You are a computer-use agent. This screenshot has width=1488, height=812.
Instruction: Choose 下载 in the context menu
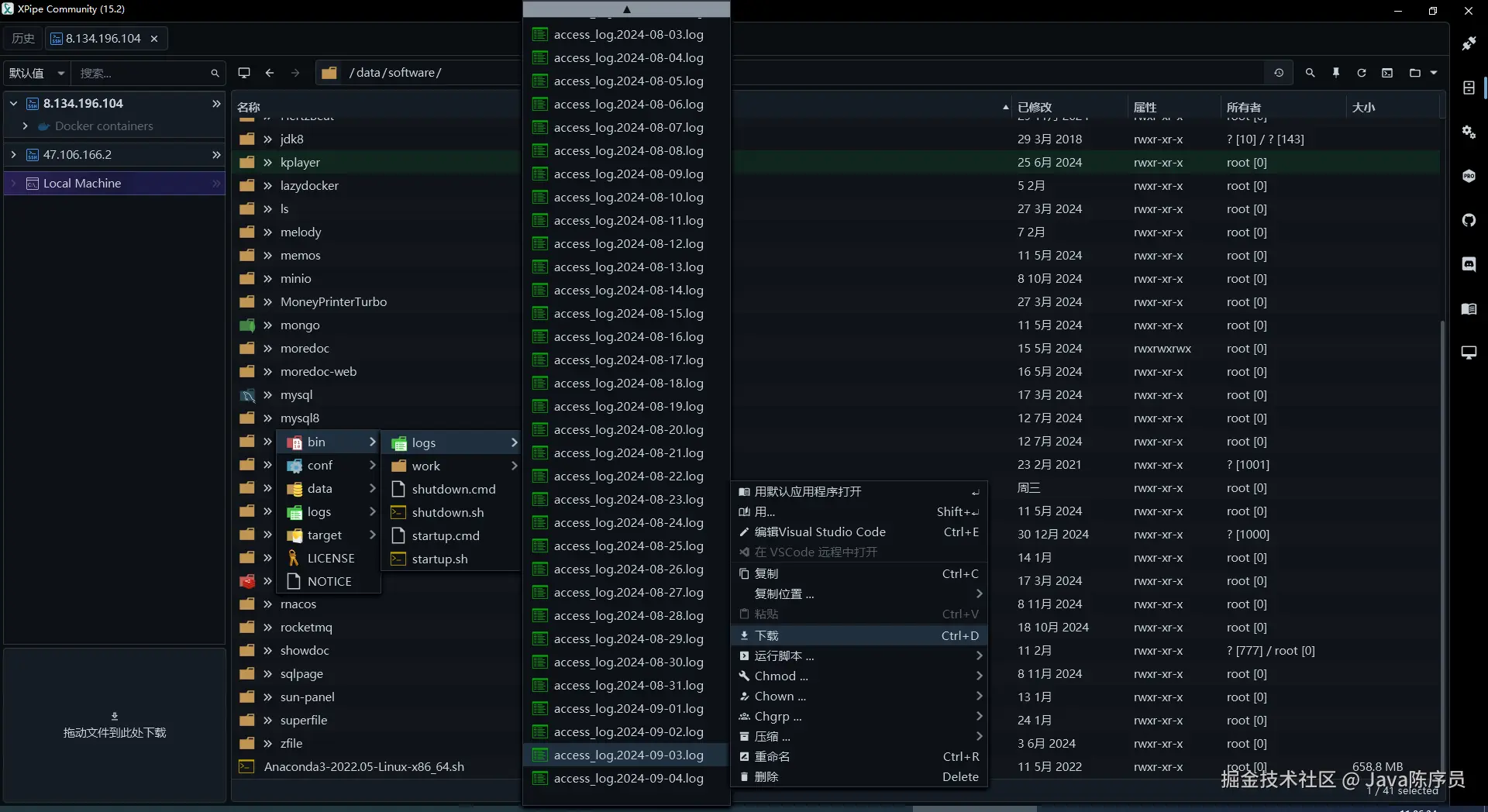(859, 636)
